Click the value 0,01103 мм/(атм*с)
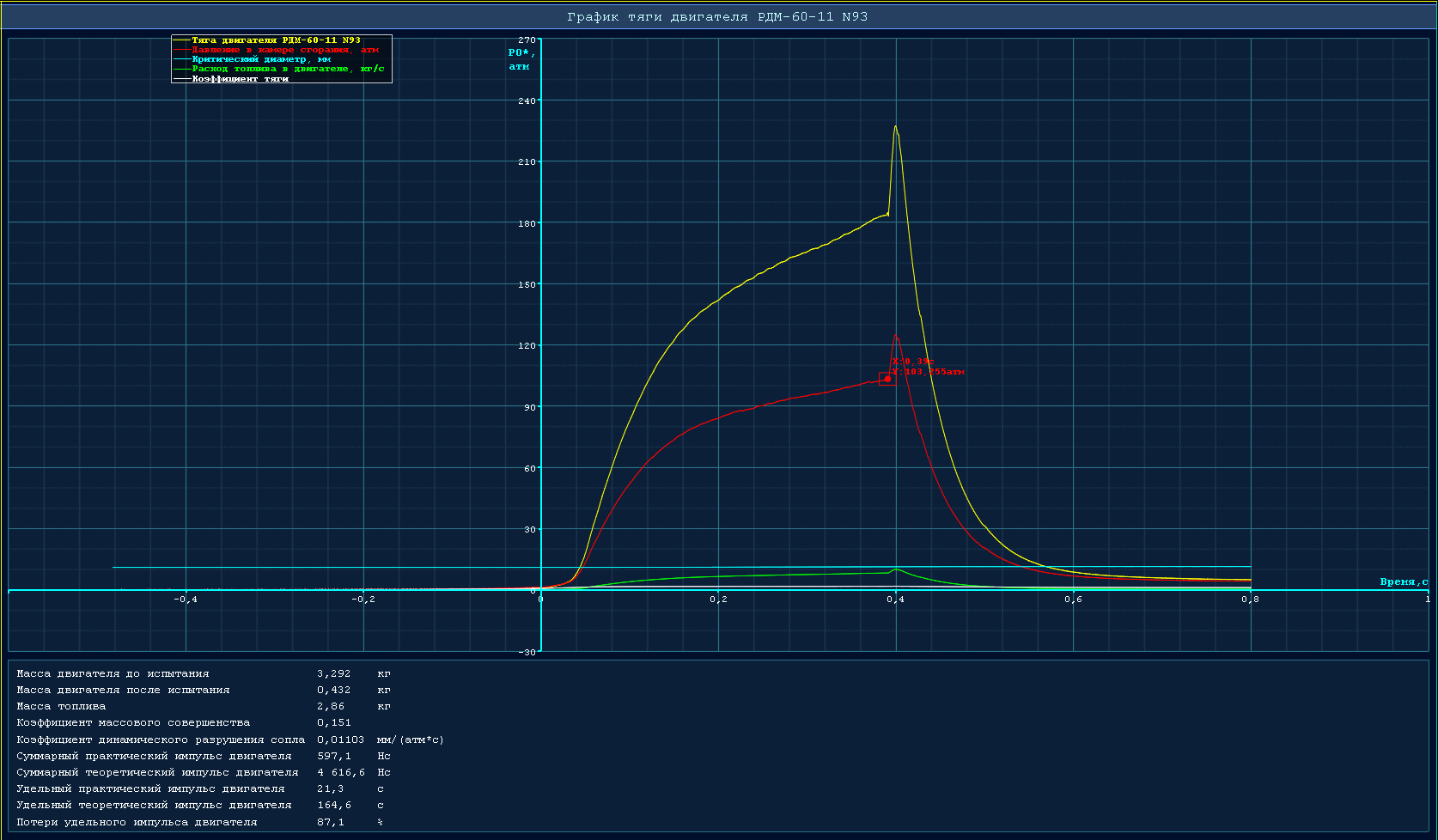Screen dimensions: 1438x840 tap(381, 740)
